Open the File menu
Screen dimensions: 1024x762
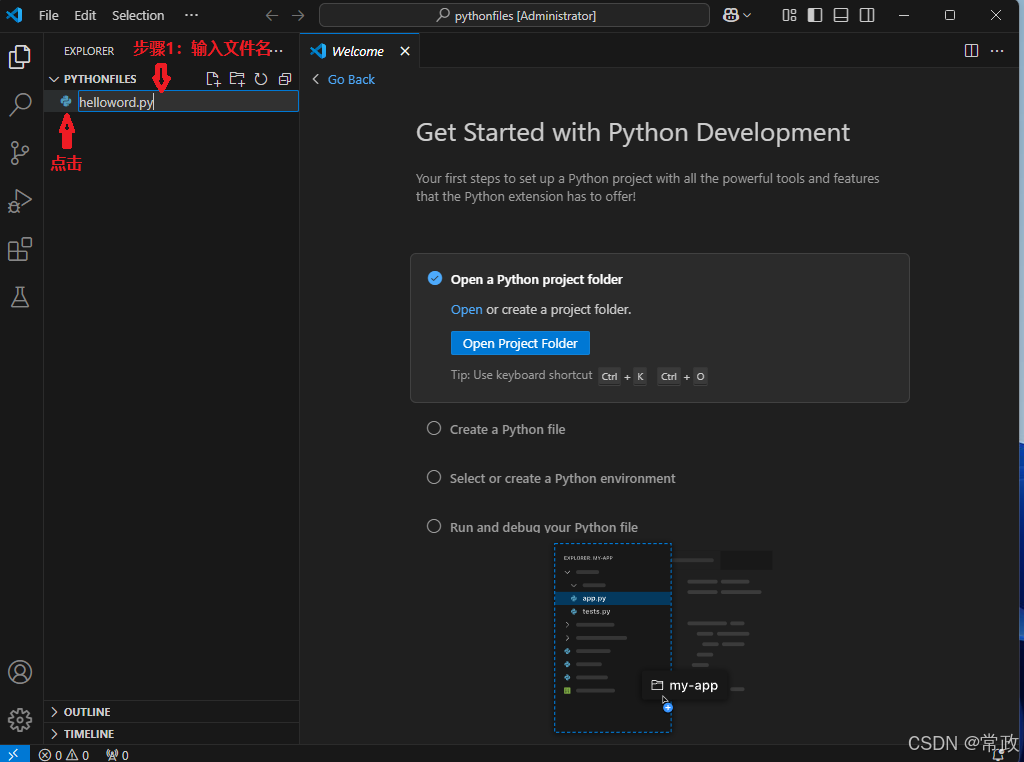48,15
